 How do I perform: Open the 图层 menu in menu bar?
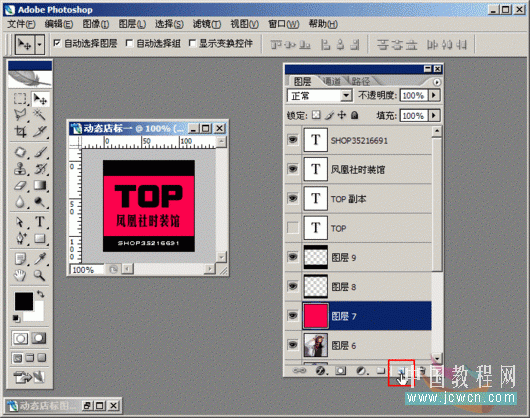132,24
